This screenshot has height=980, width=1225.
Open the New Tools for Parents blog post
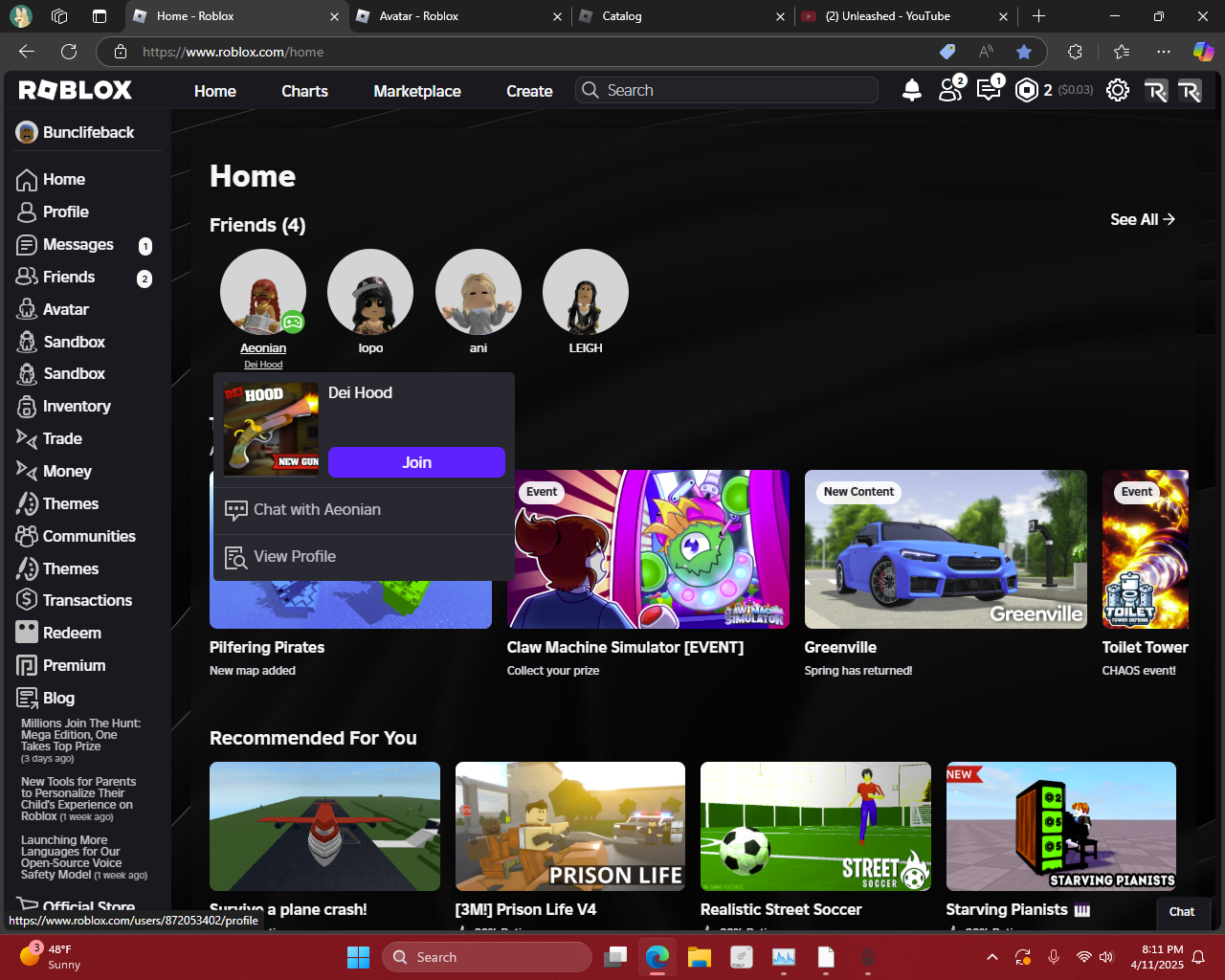pyautogui.click(x=78, y=799)
